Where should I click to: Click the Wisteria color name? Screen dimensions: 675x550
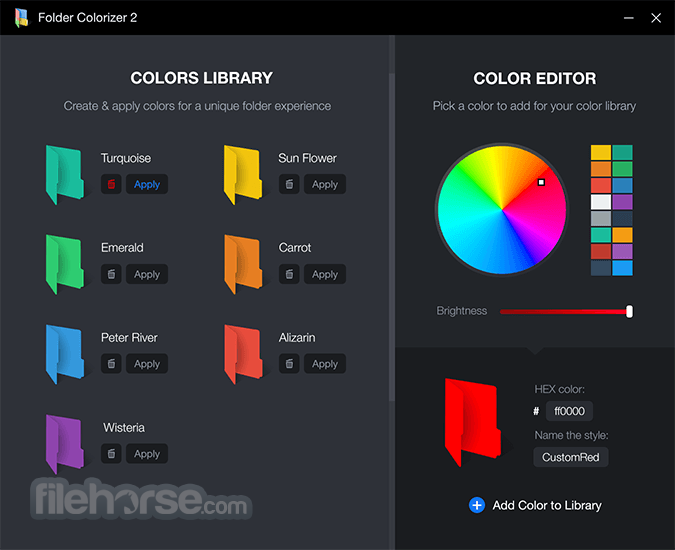click(124, 428)
